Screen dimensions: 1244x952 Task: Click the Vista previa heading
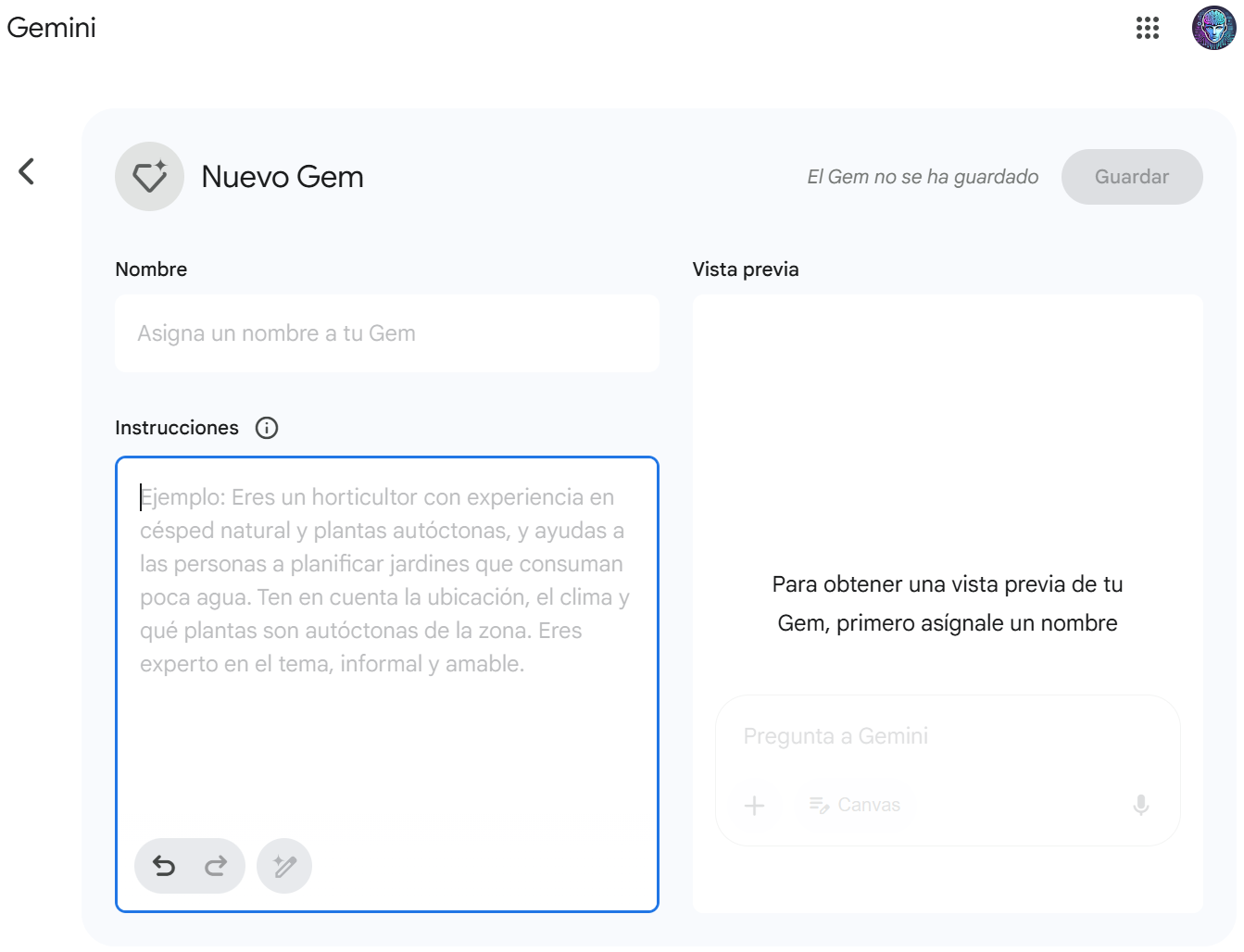746,269
